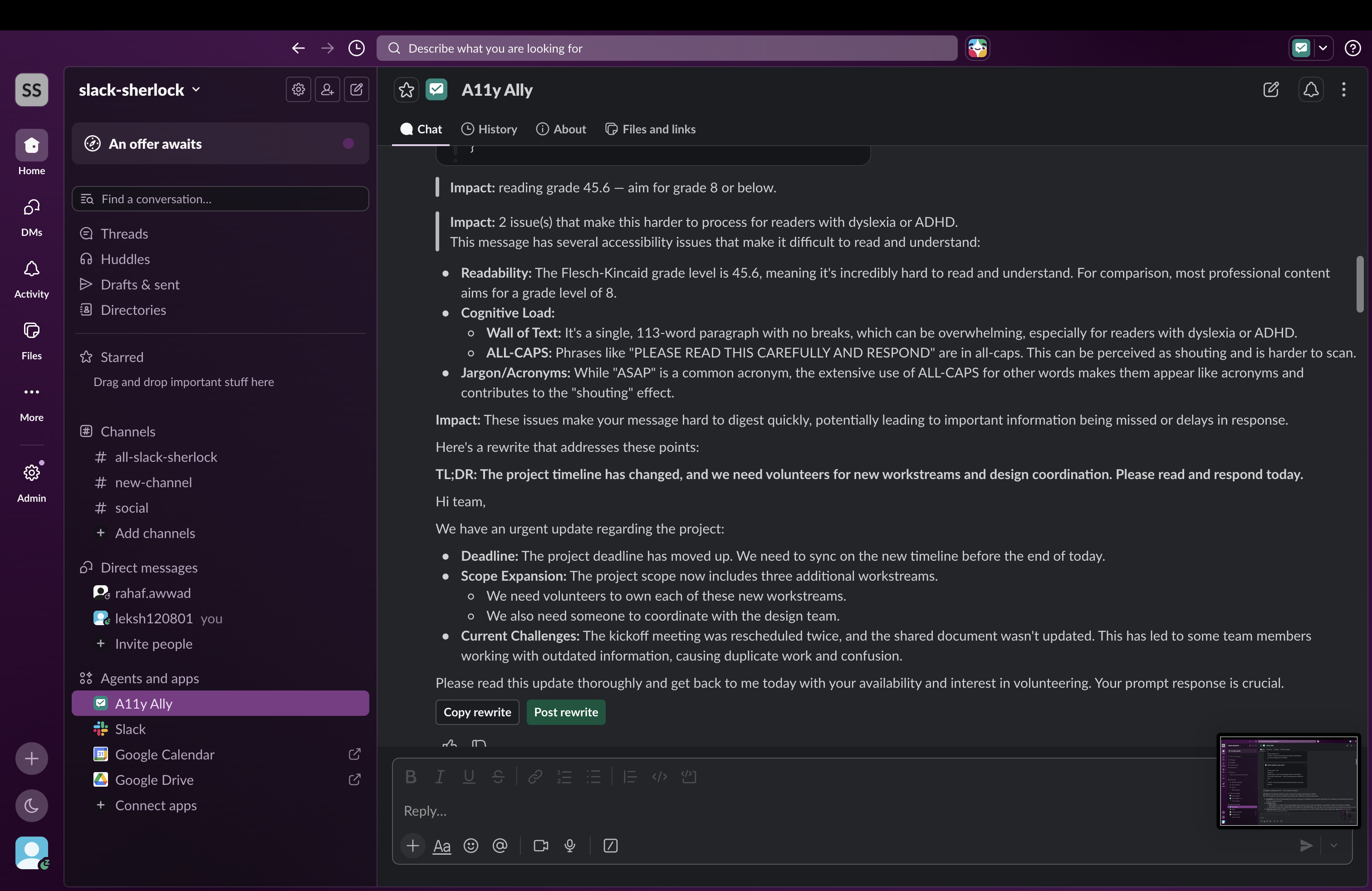This screenshot has width=1372, height=891.
Task: Apply bold formatting in composer
Action: pos(411,777)
